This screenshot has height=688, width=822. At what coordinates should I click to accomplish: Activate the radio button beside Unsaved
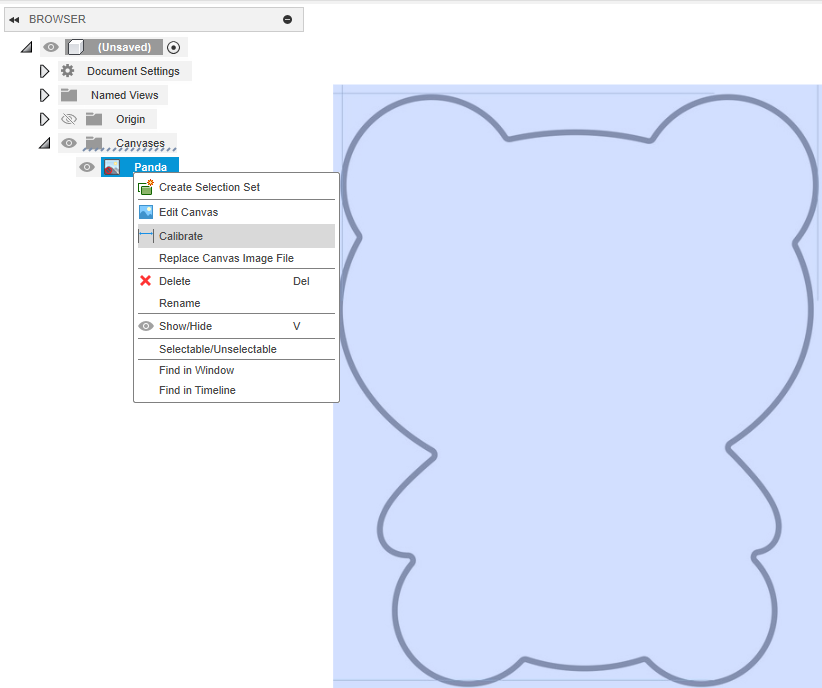coord(174,48)
